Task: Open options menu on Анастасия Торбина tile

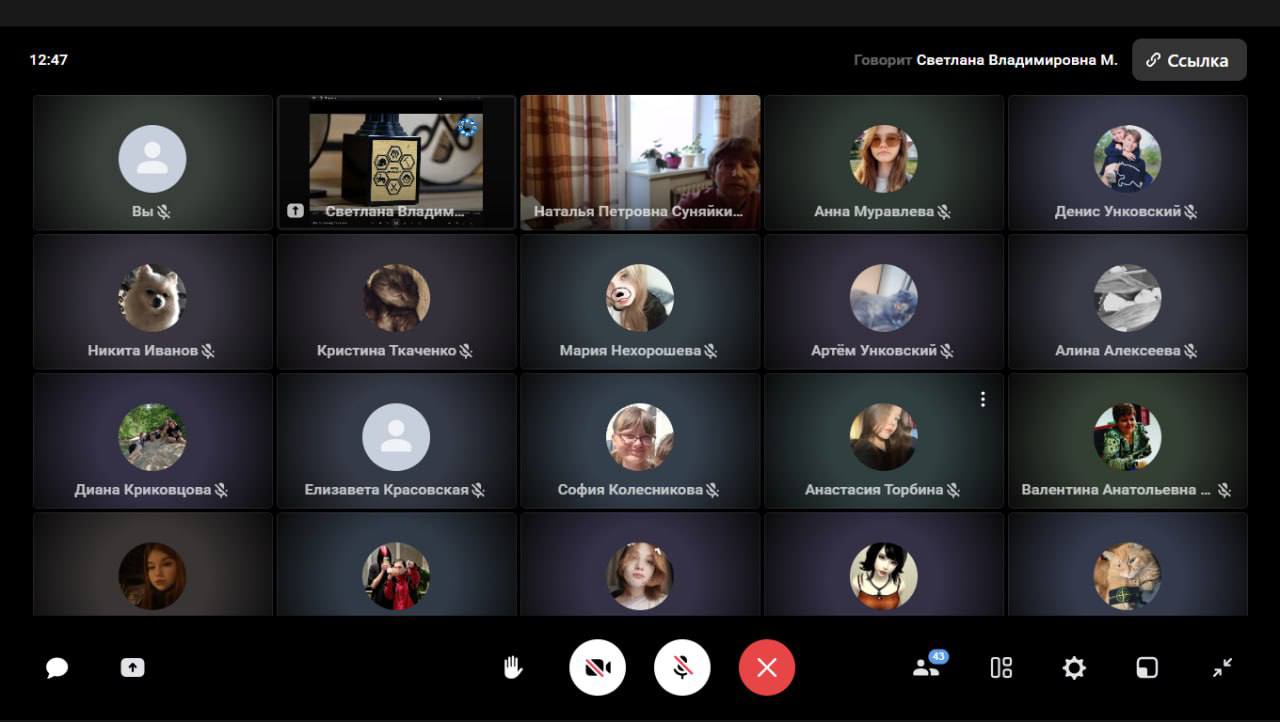Action: 983,399
